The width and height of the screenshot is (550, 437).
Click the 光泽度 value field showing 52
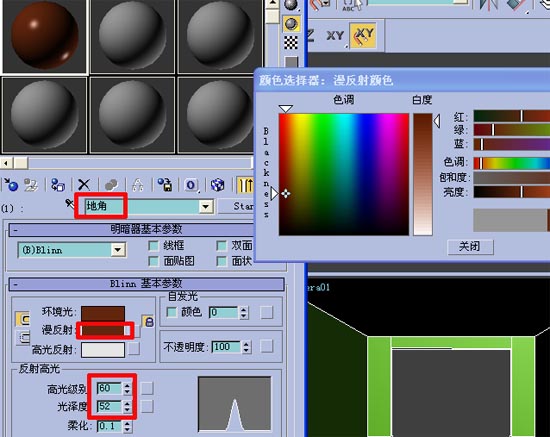(x=110, y=406)
